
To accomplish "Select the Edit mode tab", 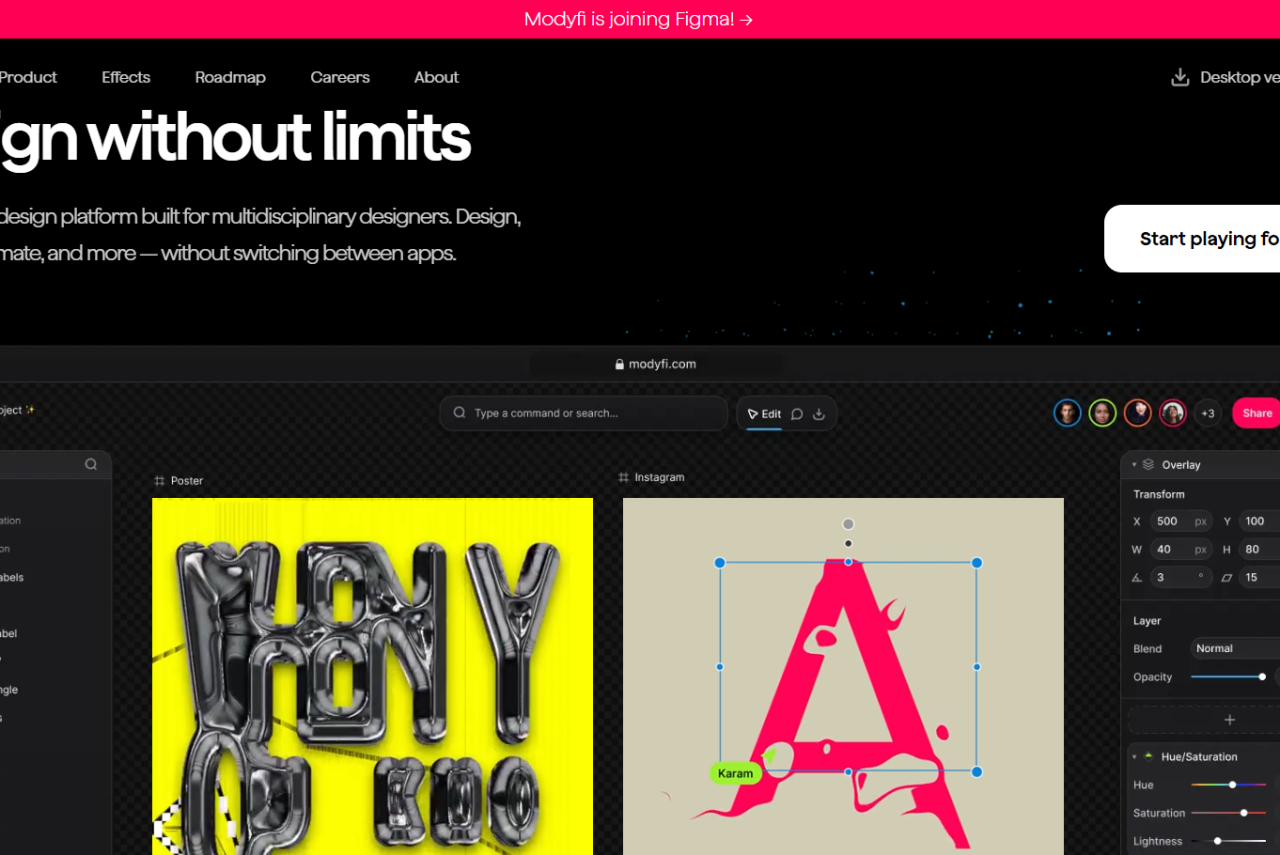I will 764,414.
